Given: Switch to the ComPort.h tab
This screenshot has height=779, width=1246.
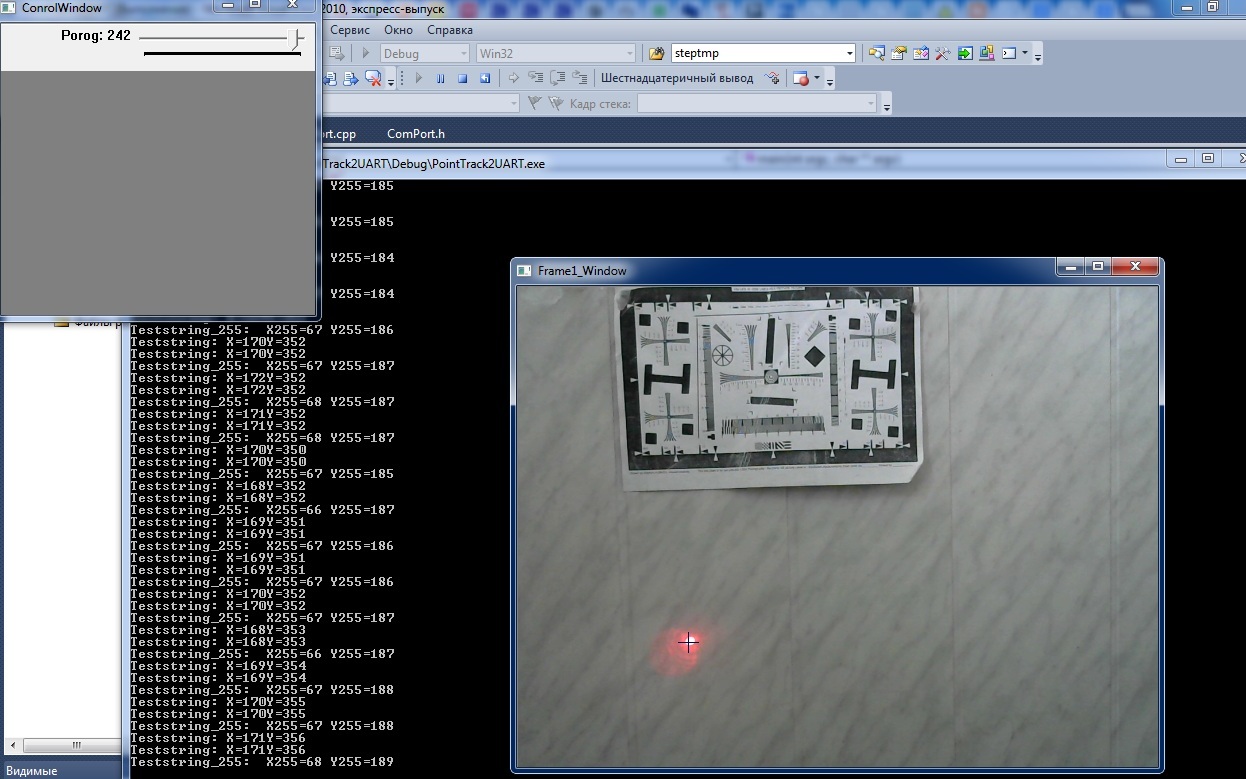Looking at the screenshot, I should (x=416, y=134).
